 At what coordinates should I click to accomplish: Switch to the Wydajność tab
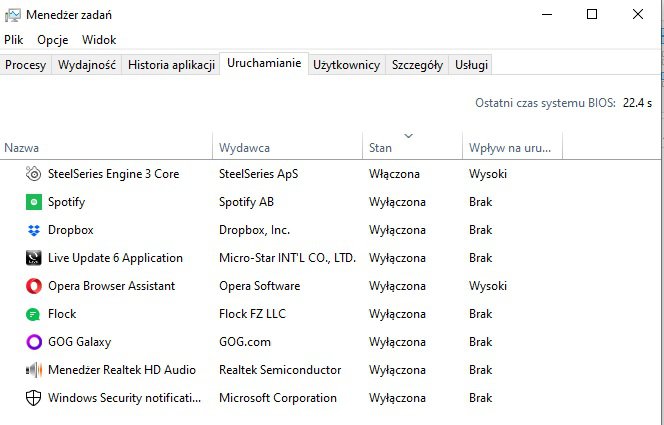coord(87,65)
